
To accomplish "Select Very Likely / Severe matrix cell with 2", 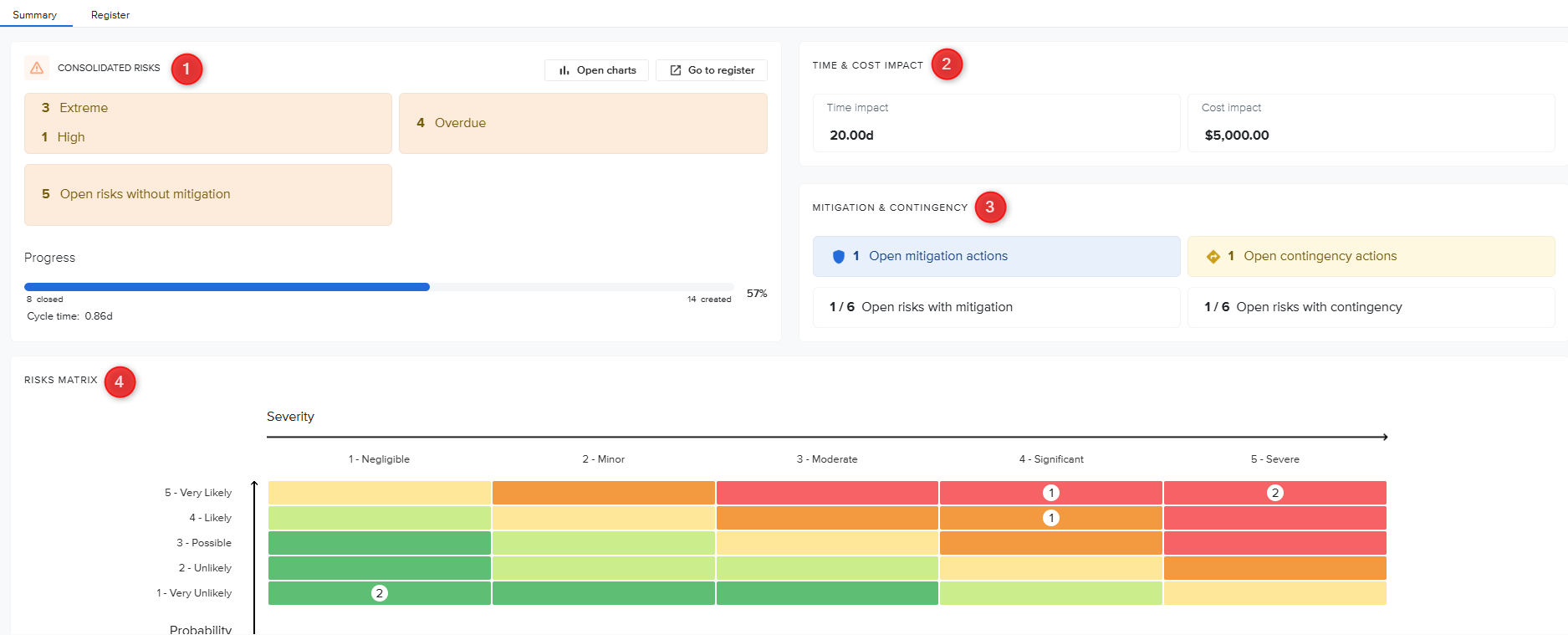I will click(1274, 493).
